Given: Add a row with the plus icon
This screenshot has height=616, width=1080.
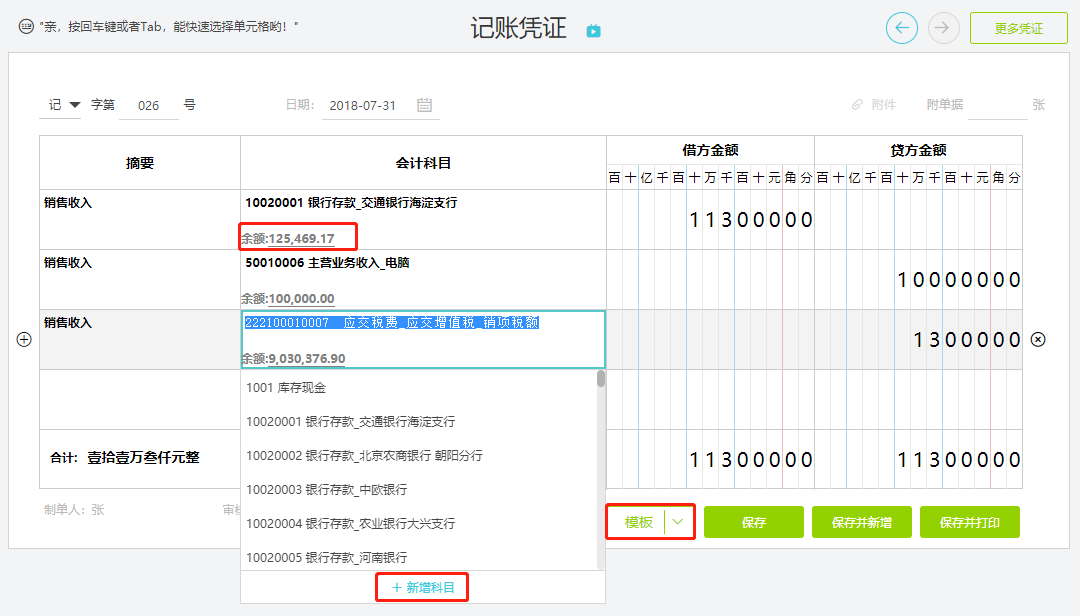Looking at the screenshot, I should tap(24, 340).
